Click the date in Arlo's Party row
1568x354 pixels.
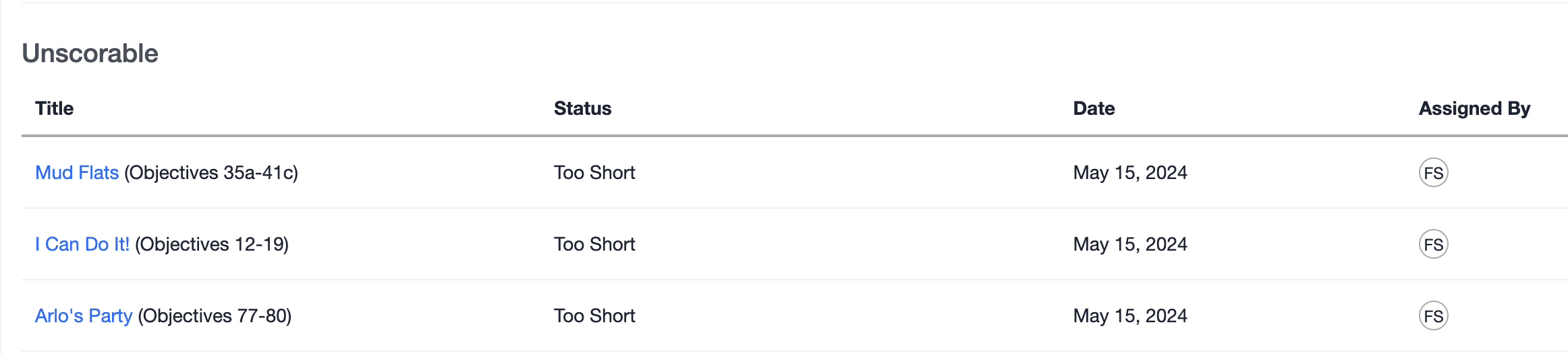tap(1130, 316)
